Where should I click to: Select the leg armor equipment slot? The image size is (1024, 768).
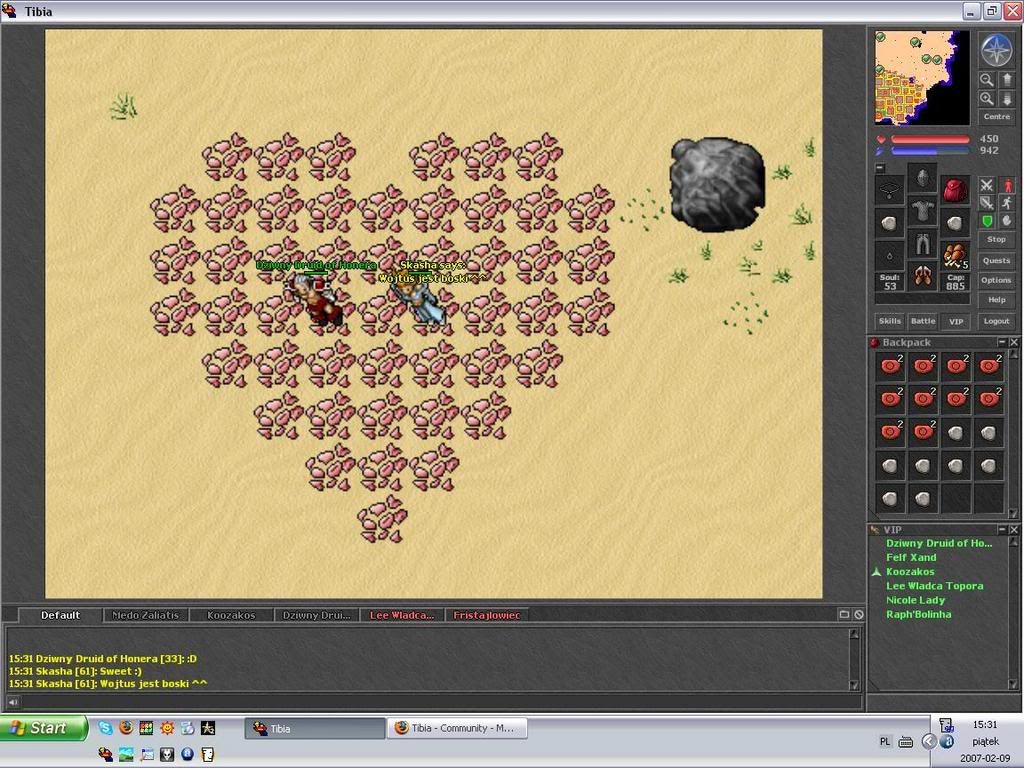click(922, 244)
